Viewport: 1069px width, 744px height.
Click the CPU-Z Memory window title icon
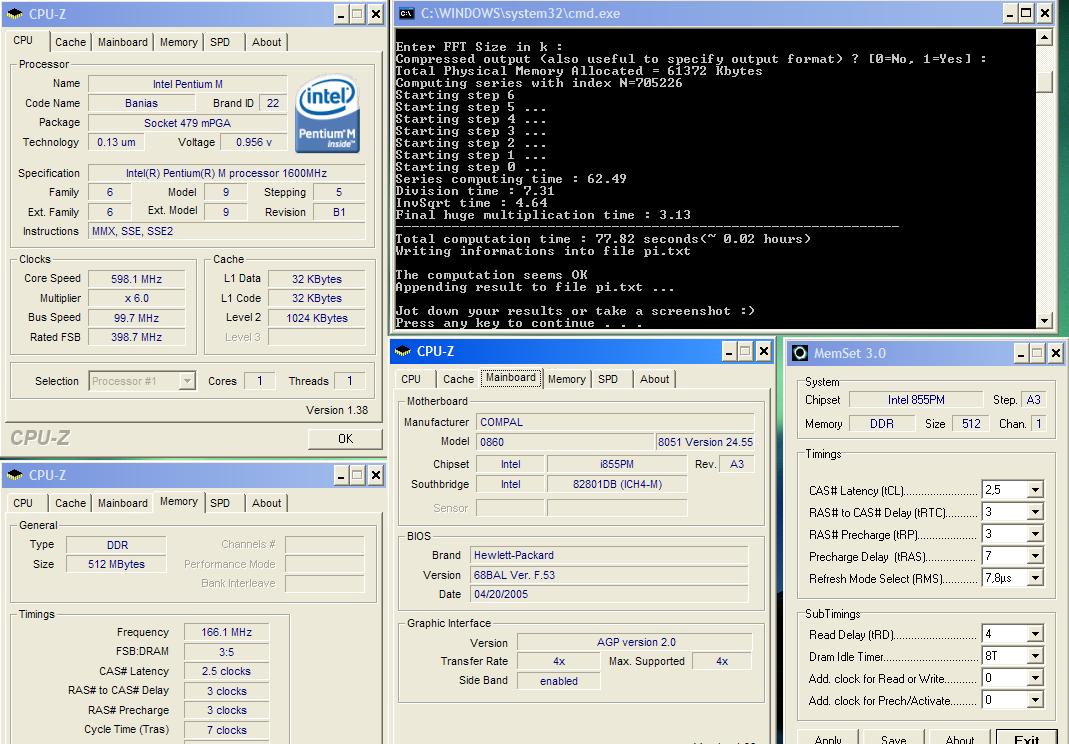click(14, 475)
